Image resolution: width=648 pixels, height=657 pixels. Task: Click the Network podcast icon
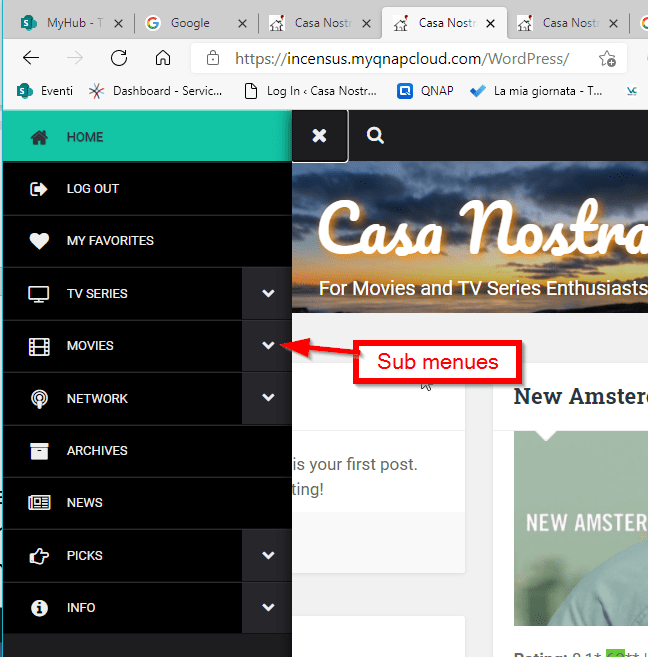(39, 399)
